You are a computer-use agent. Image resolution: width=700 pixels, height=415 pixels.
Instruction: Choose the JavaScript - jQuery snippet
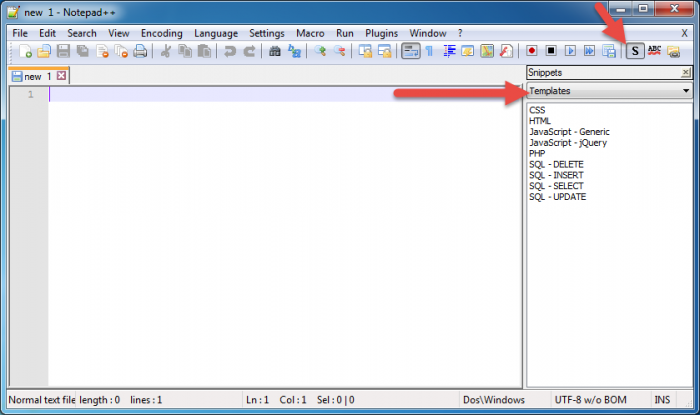(x=567, y=142)
